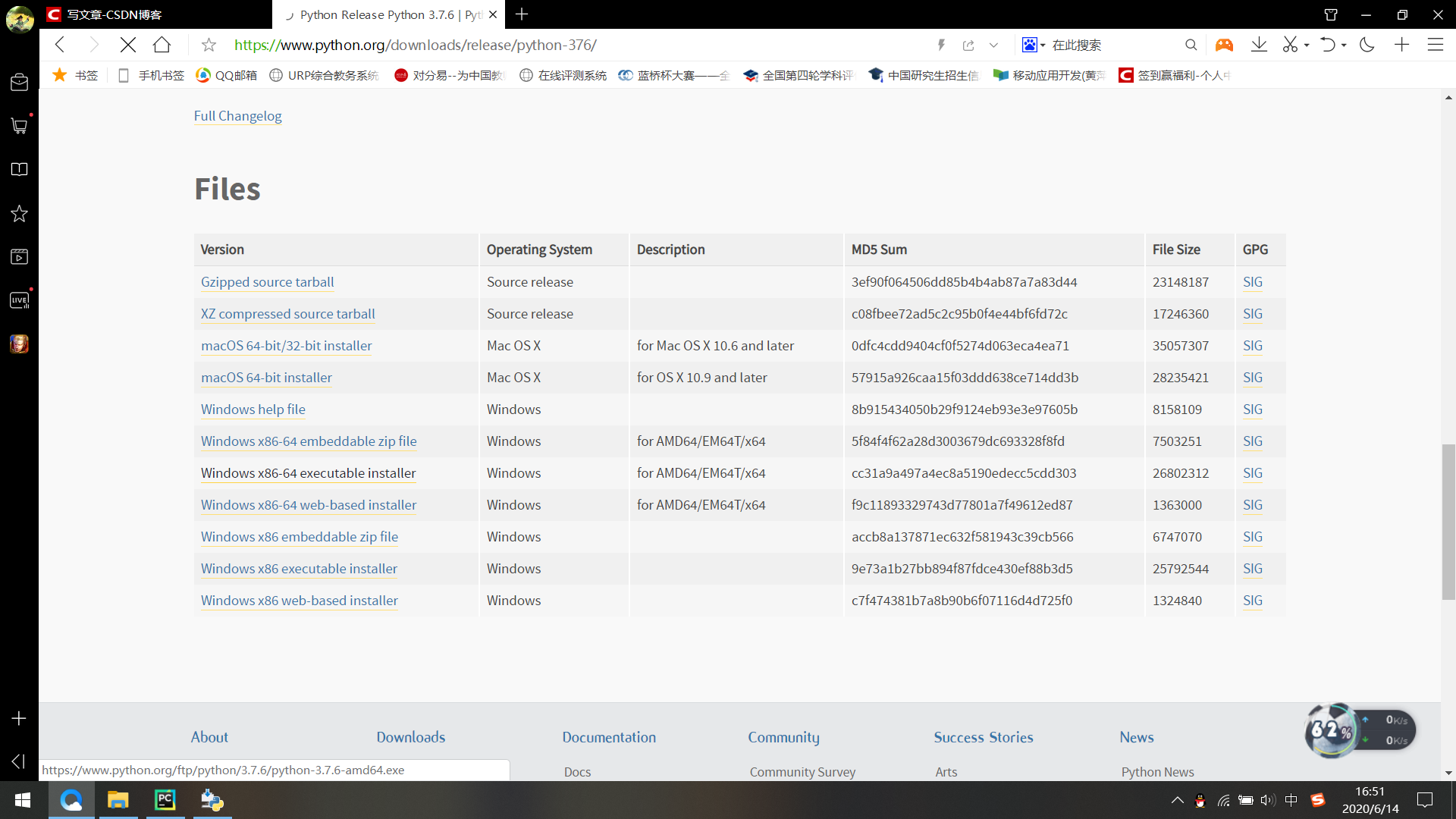1456x819 pixels.
Task: Click the 62% memory accelerator ball
Action: (x=1332, y=731)
